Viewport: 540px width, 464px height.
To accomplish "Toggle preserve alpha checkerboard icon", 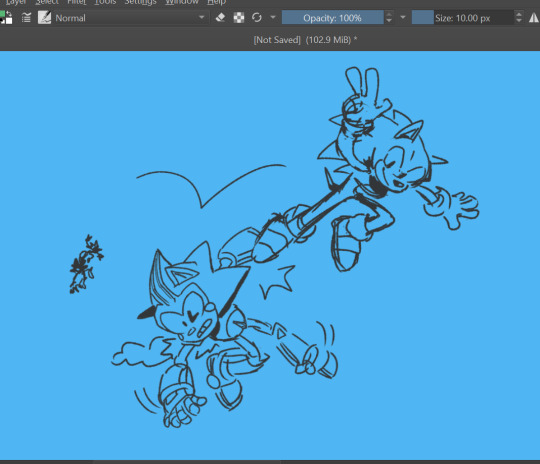I will click(x=239, y=18).
